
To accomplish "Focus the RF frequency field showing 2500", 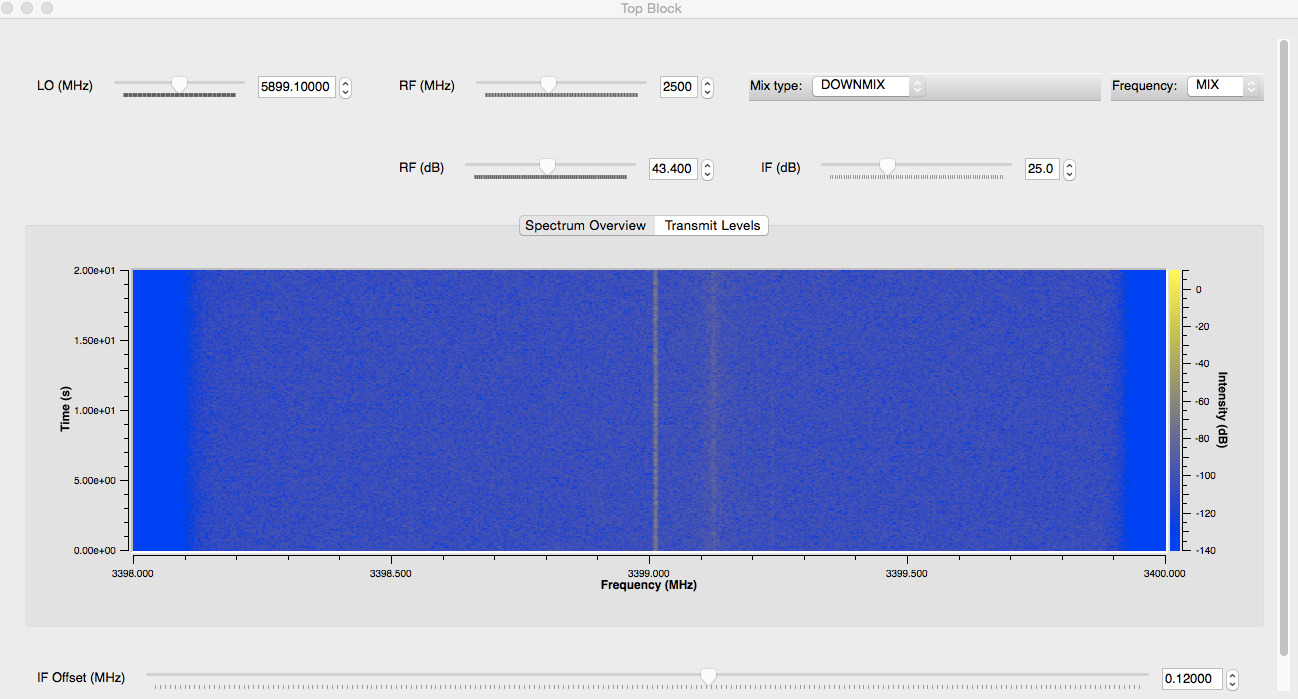I will (677, 87).
